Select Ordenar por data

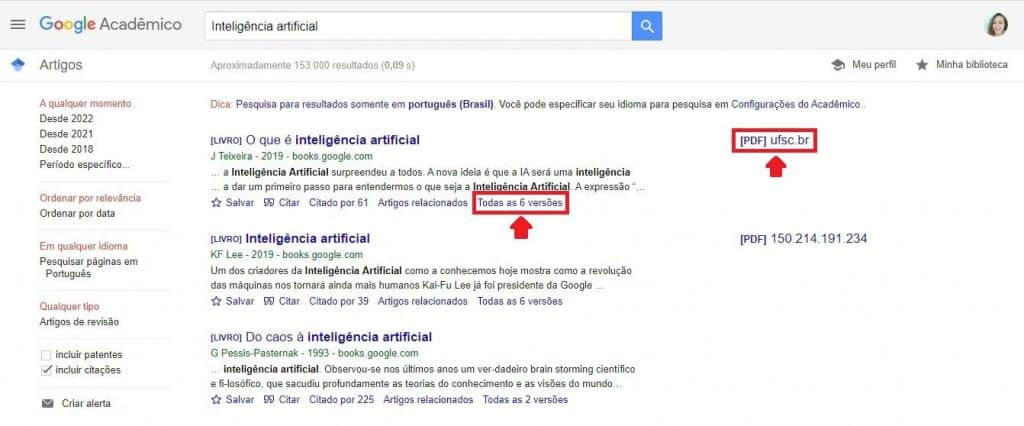coord(77,213)
